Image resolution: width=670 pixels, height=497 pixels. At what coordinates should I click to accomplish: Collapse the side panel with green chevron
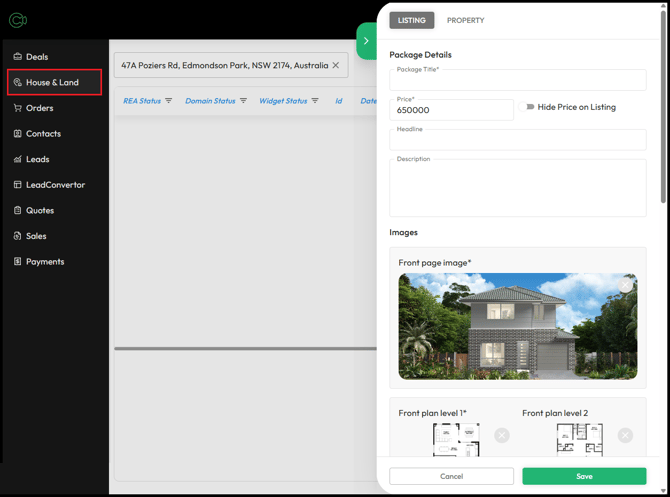point(367,41)
